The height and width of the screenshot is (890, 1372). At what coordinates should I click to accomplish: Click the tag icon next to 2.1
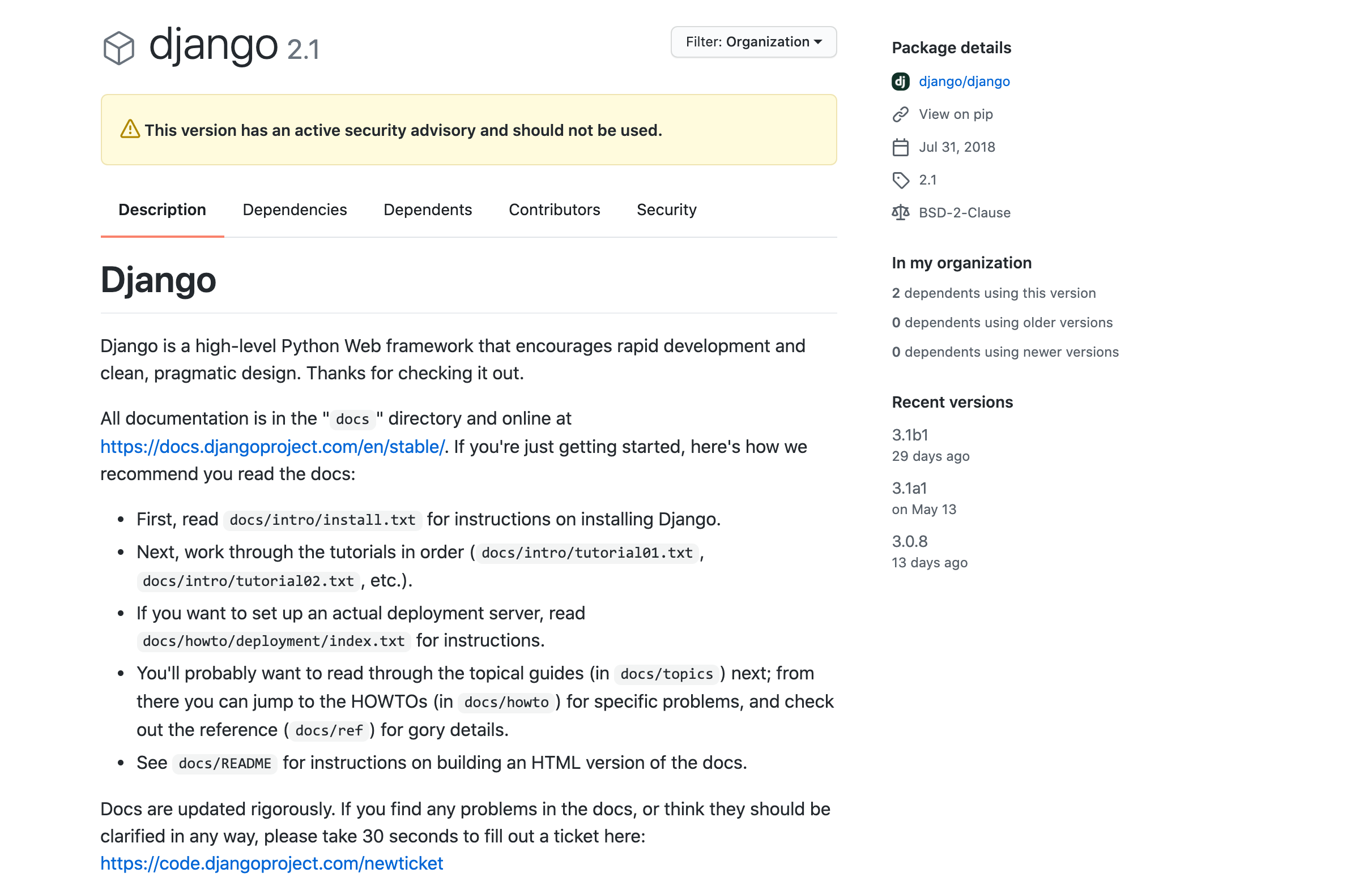coord(900,179)
